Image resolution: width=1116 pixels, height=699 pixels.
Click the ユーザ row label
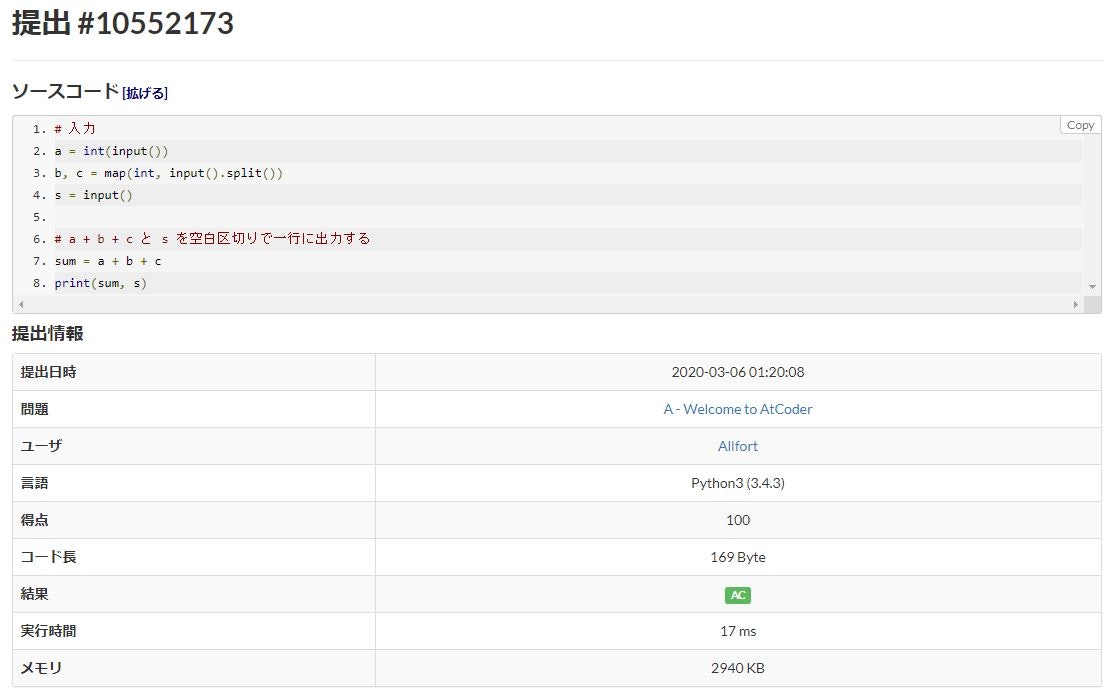(41, 446)
